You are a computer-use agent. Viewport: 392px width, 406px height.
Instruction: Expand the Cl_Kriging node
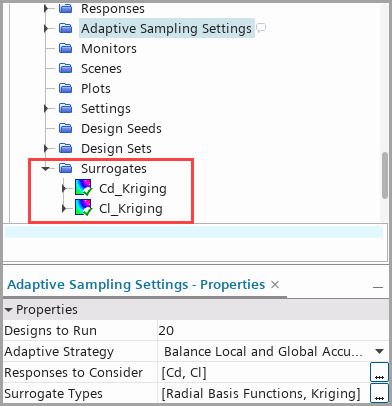[x=64, y=209]
